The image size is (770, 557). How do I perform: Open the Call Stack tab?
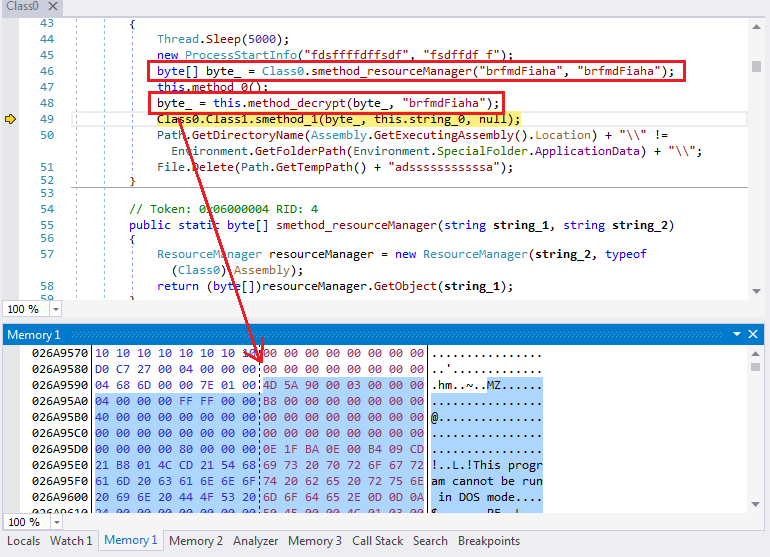pyautogui.click(x=378, y=541)
